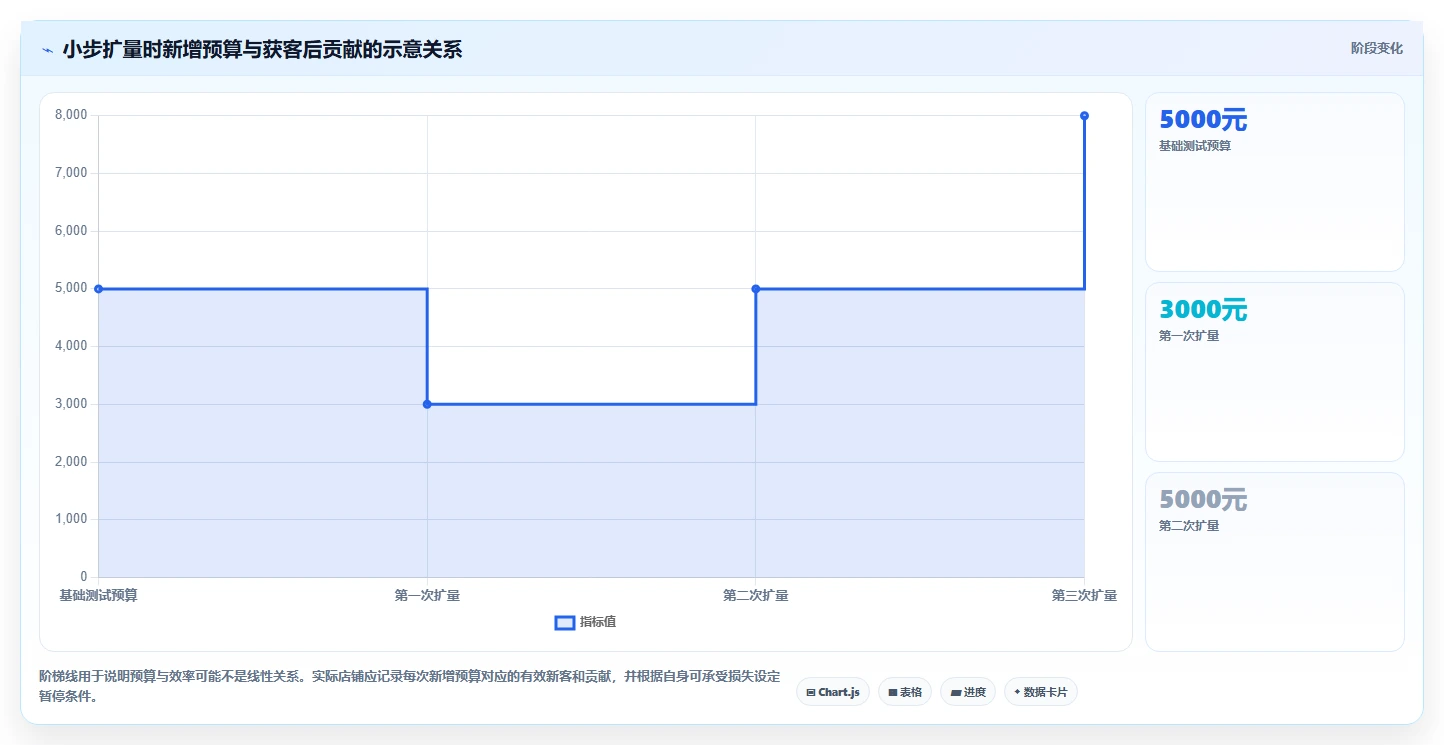The height and width of the screenshot is (745, 1444).
Task: Click the lightning icon beside the chart title
Action: (47, 50)
